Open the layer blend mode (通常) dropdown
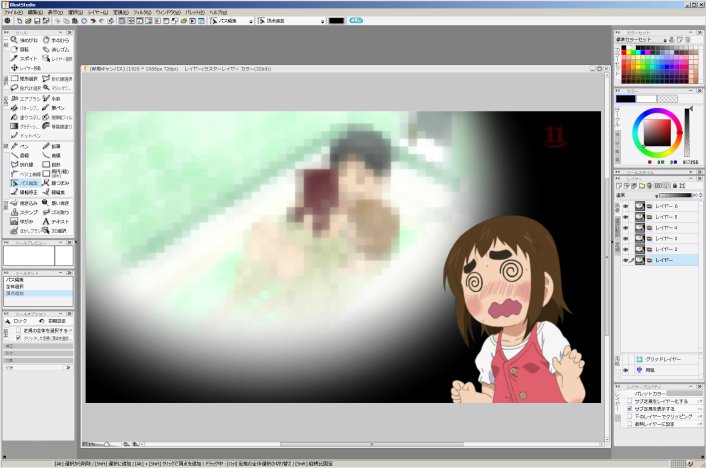 [x=656, y=195]
